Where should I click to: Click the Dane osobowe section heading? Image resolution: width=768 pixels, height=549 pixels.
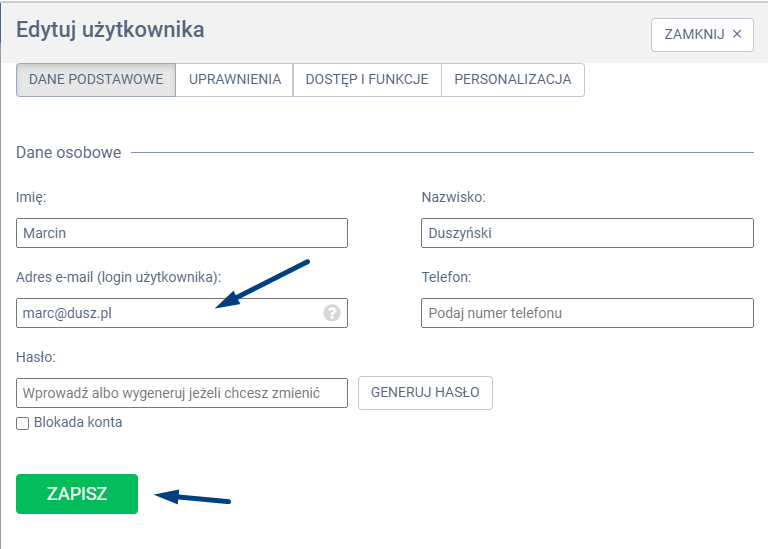coord(69,153)
